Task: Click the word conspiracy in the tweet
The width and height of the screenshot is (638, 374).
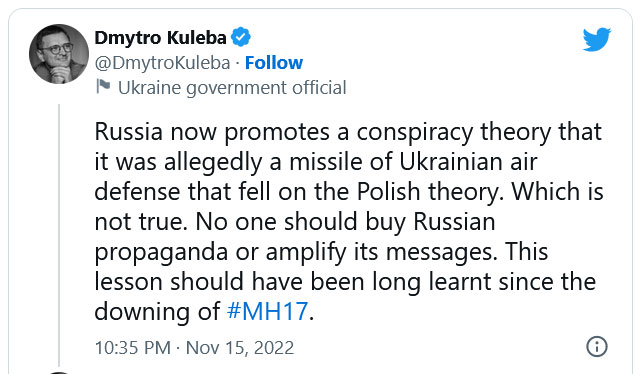Action: pos(415,133)
